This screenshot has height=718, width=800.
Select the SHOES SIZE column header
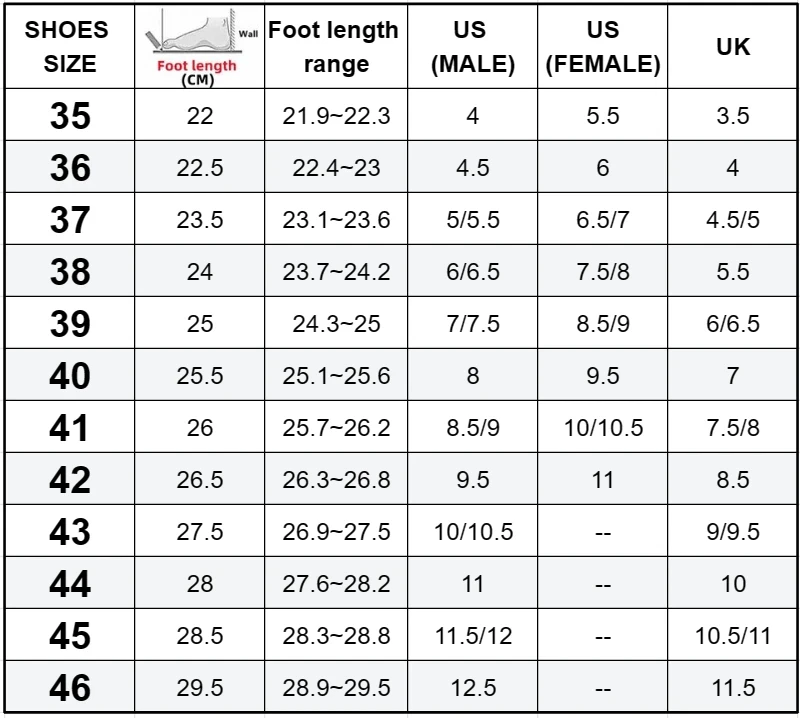pyautogui.click(x=69, y=47)
